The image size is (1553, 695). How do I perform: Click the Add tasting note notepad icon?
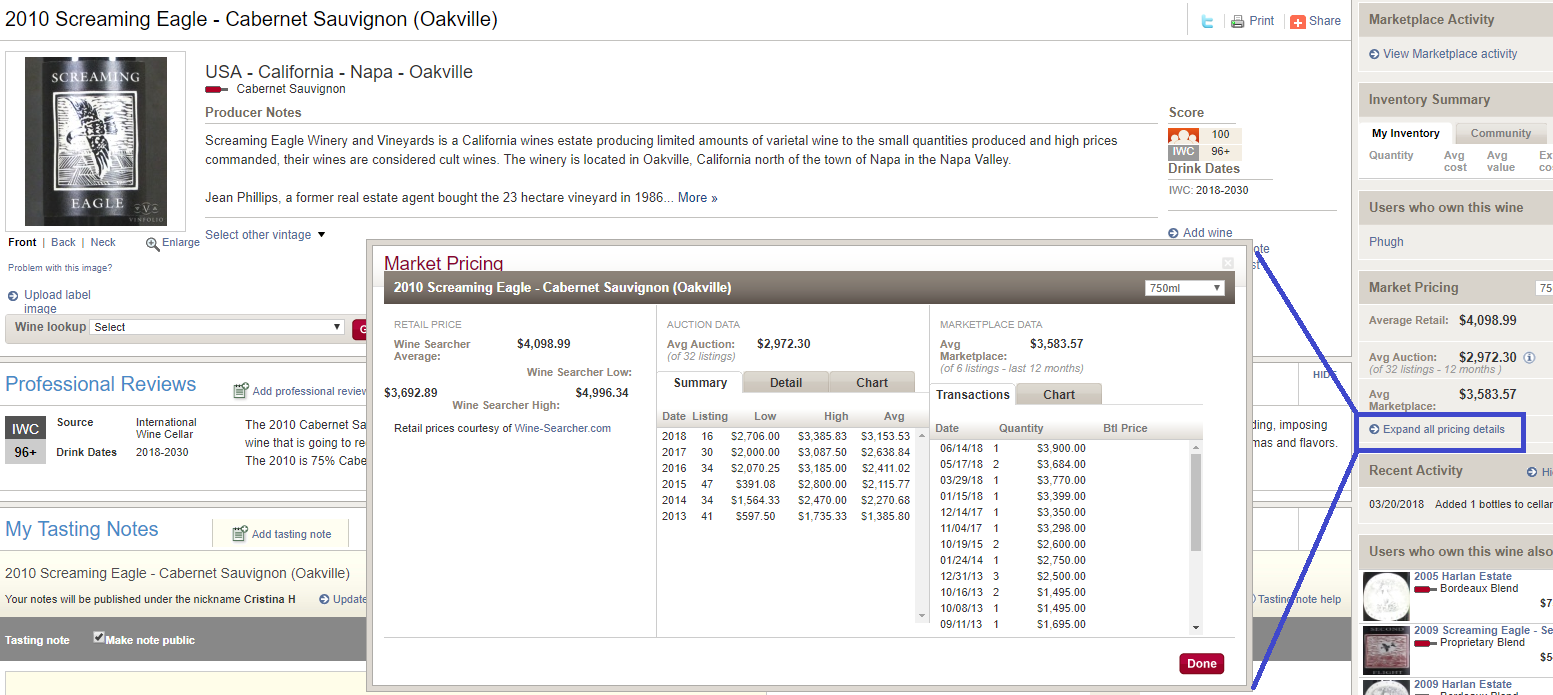click(x=240, y=534)
